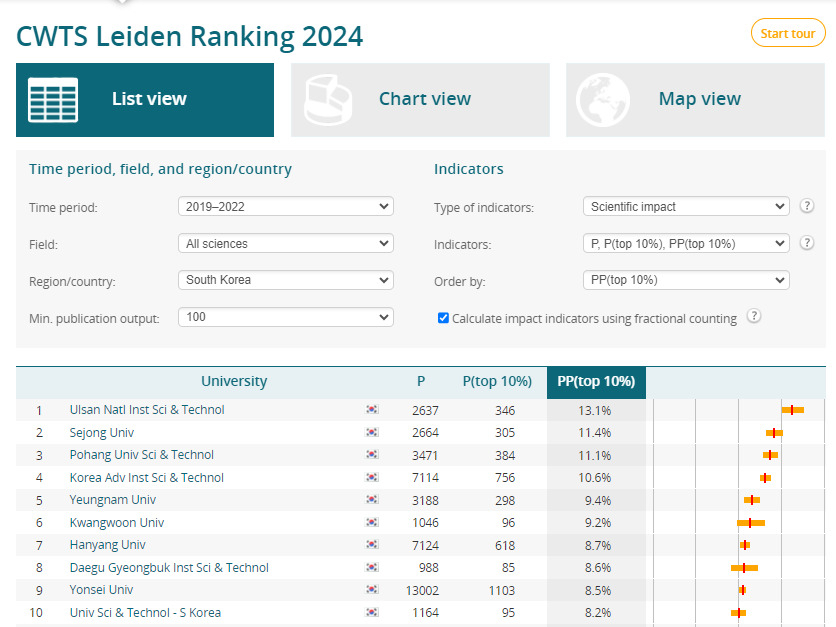The image size is (836, 627).
Task: Click the Chart view pie icon
Action: 328,100
